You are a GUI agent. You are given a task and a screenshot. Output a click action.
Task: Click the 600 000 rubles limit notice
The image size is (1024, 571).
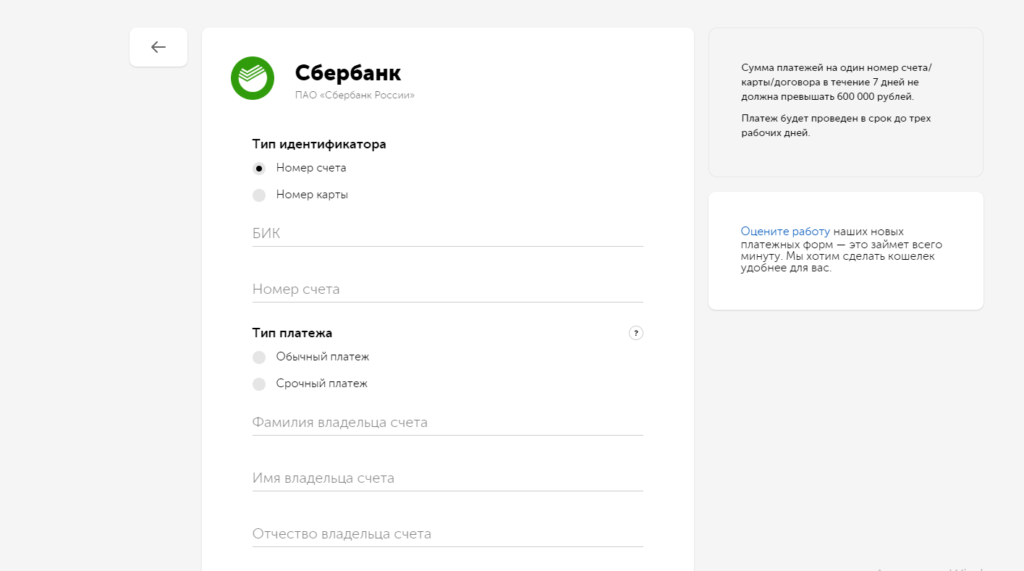[x=836, y=82]
